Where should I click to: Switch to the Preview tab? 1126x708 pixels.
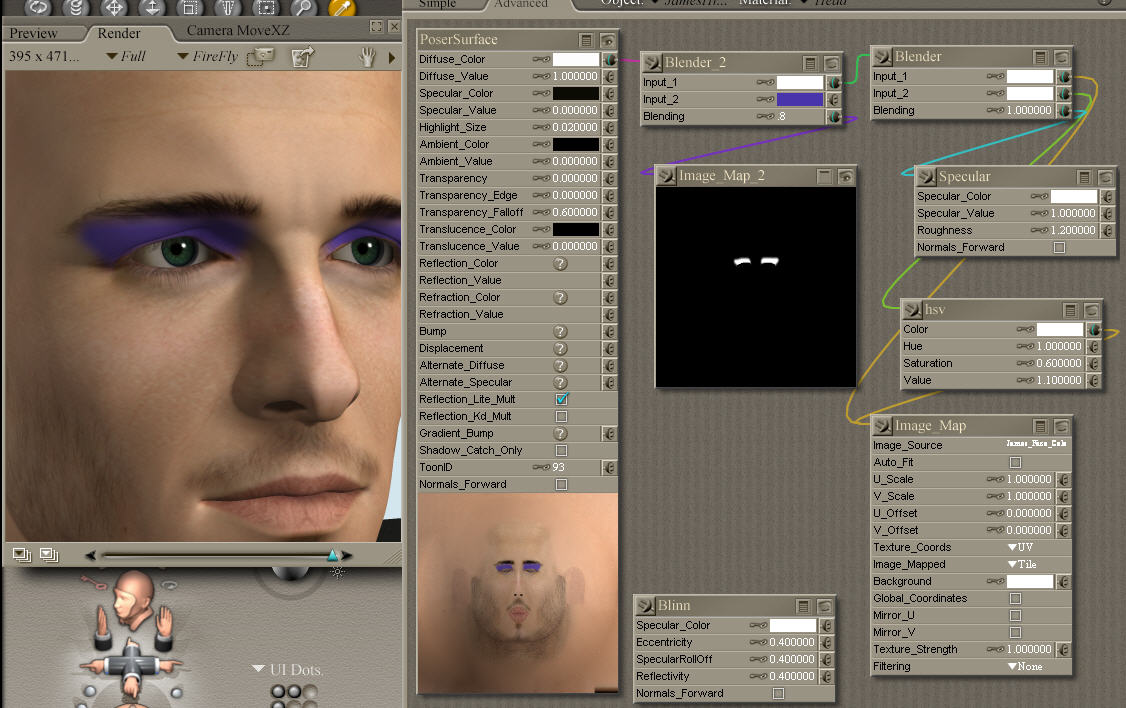(34, 33)
